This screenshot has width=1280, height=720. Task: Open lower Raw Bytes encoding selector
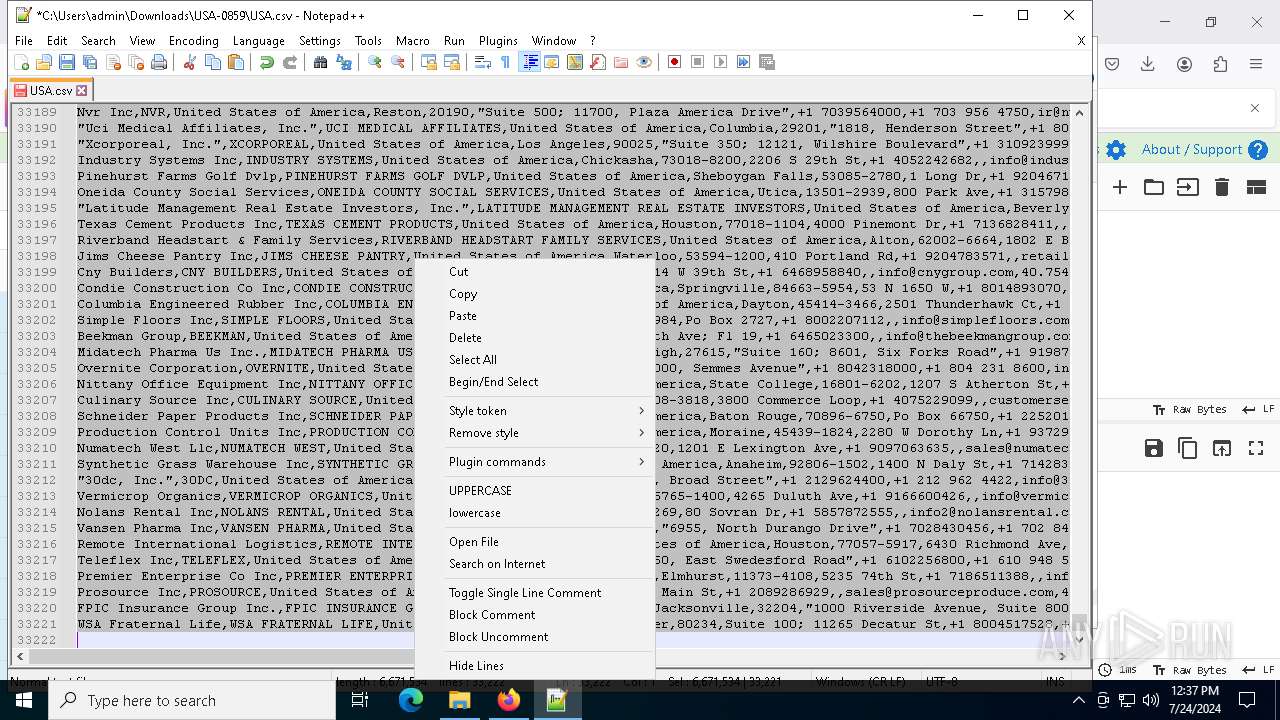tap(1189, 670)
